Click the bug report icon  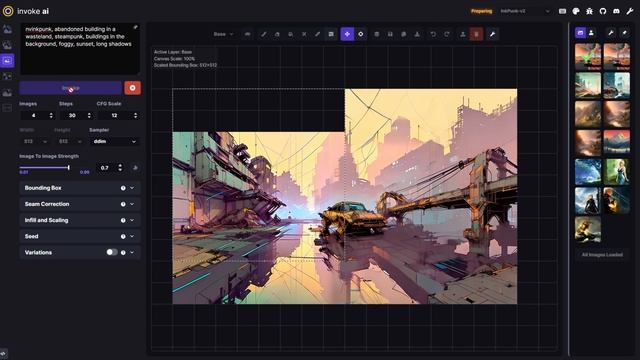tap(589, 11)
